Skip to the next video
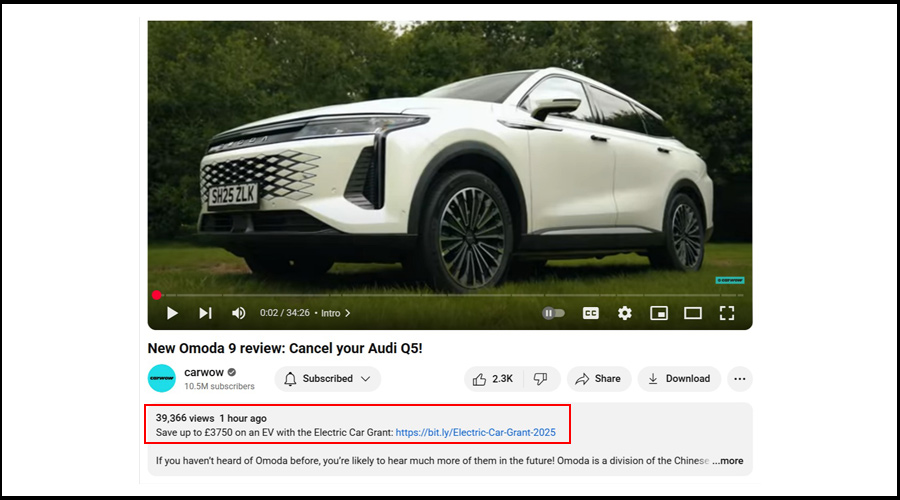The height and width of the screenshot is (500, 900). 205,313
